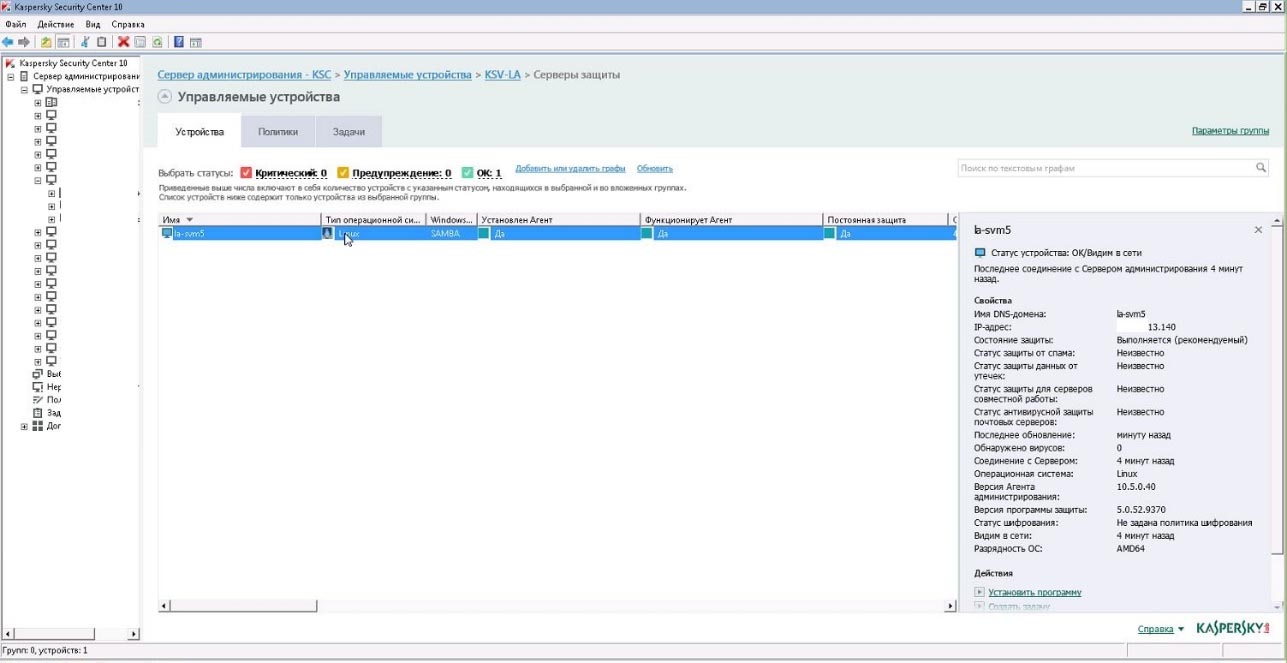Collapse the Управляемые устройства tree node
Viewport: 1287px width, 663px height.
[24, 89]
